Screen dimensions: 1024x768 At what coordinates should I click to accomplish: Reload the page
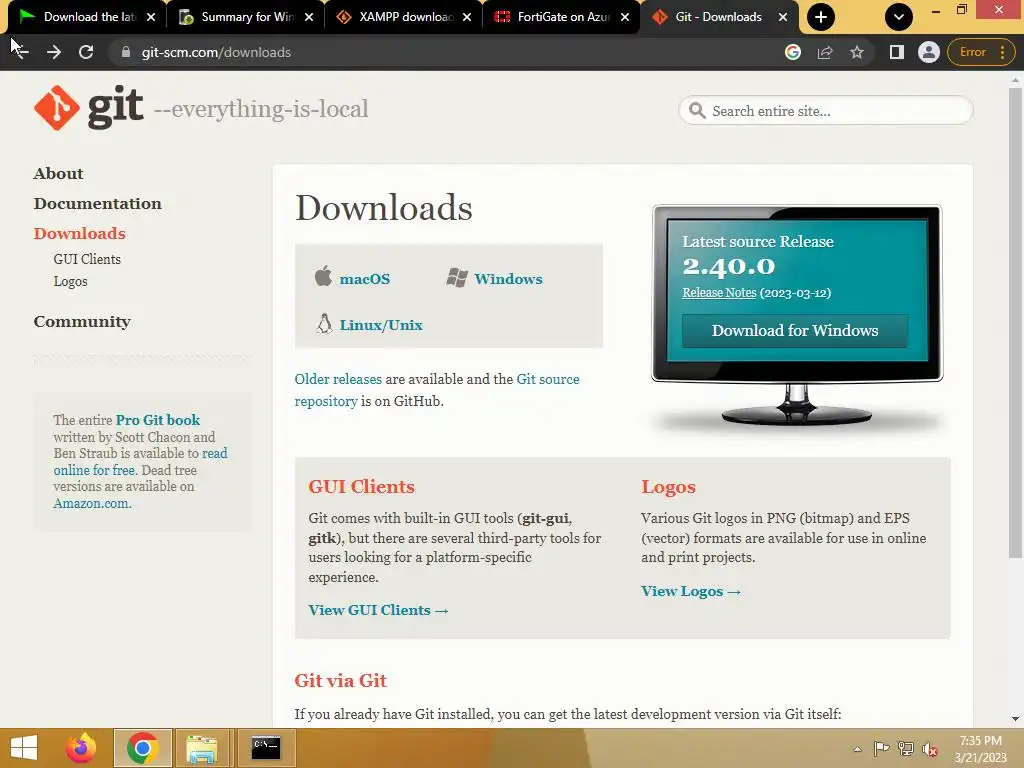[x=86, y=52]
